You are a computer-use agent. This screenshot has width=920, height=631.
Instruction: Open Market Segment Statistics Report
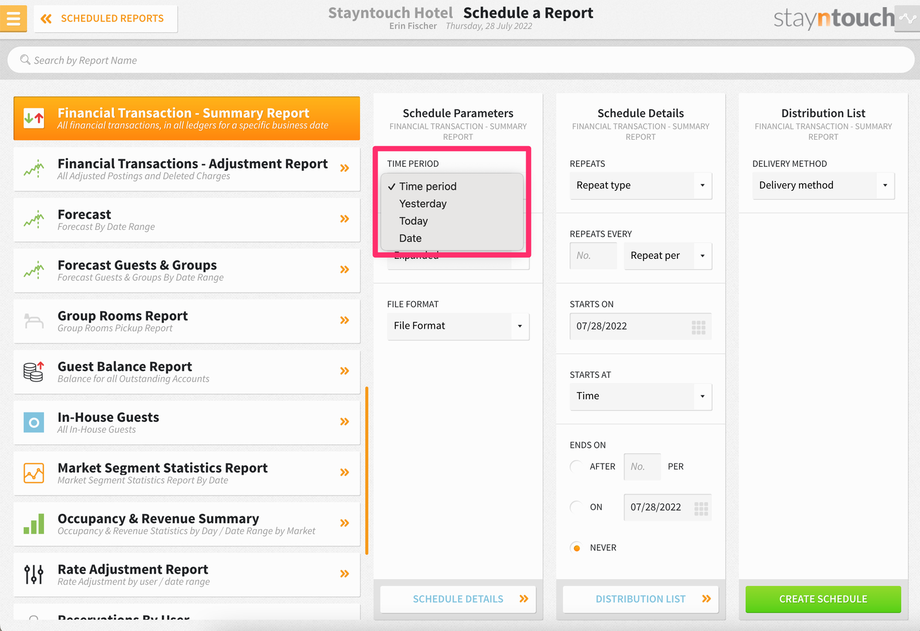point(187,474)
